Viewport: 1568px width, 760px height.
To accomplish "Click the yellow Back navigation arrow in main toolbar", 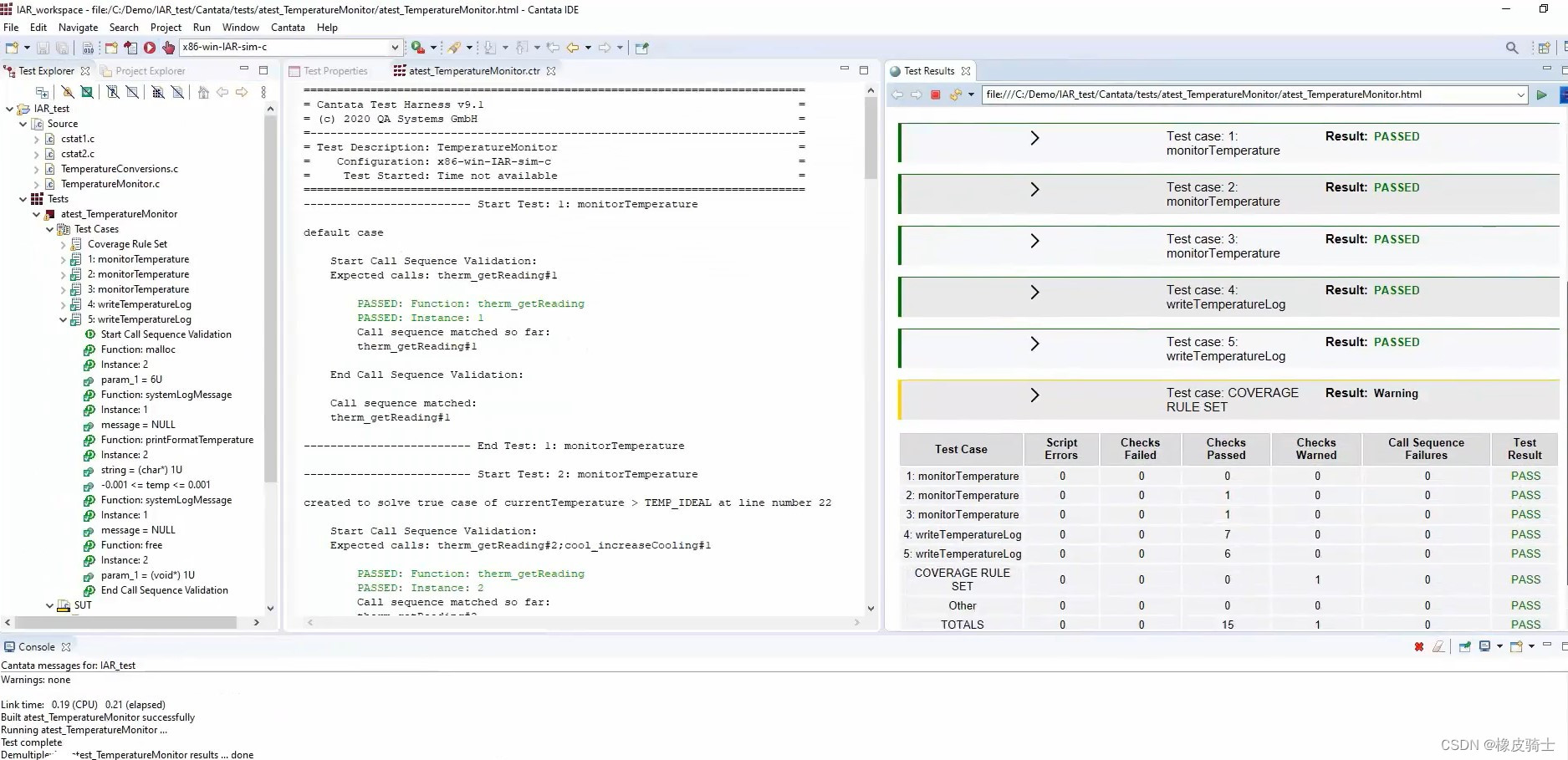I will pyautogui.click(x=573, y=48).
